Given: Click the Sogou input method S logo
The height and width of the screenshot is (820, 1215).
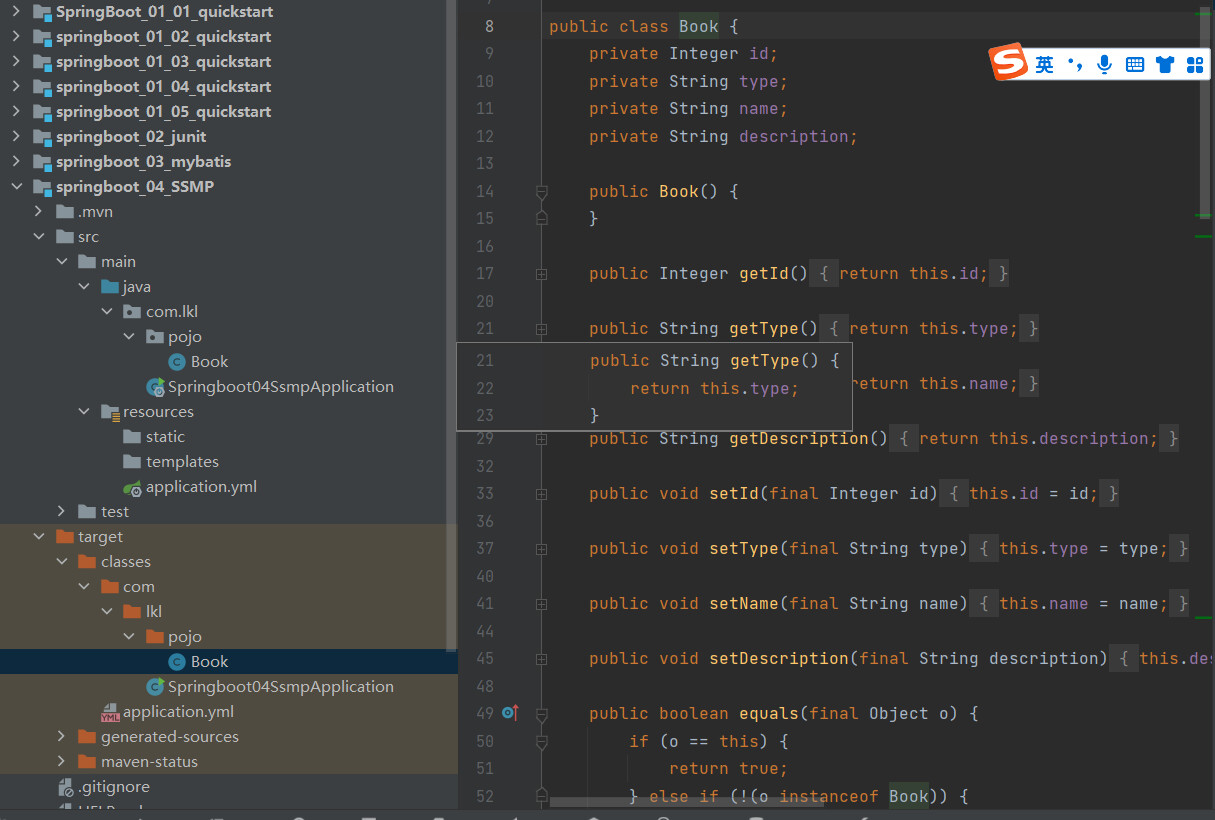Looking at the screenshot, I should coord(1008,62).
